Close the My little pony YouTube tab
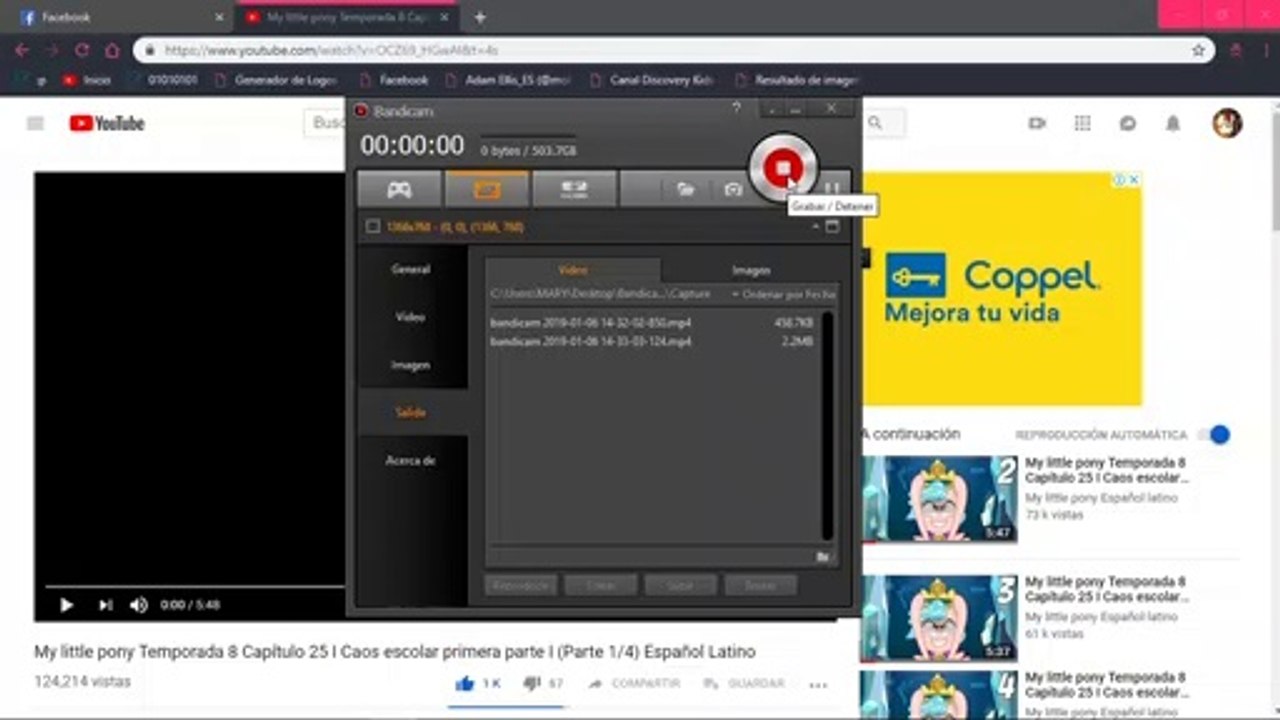 pos(444,17)
